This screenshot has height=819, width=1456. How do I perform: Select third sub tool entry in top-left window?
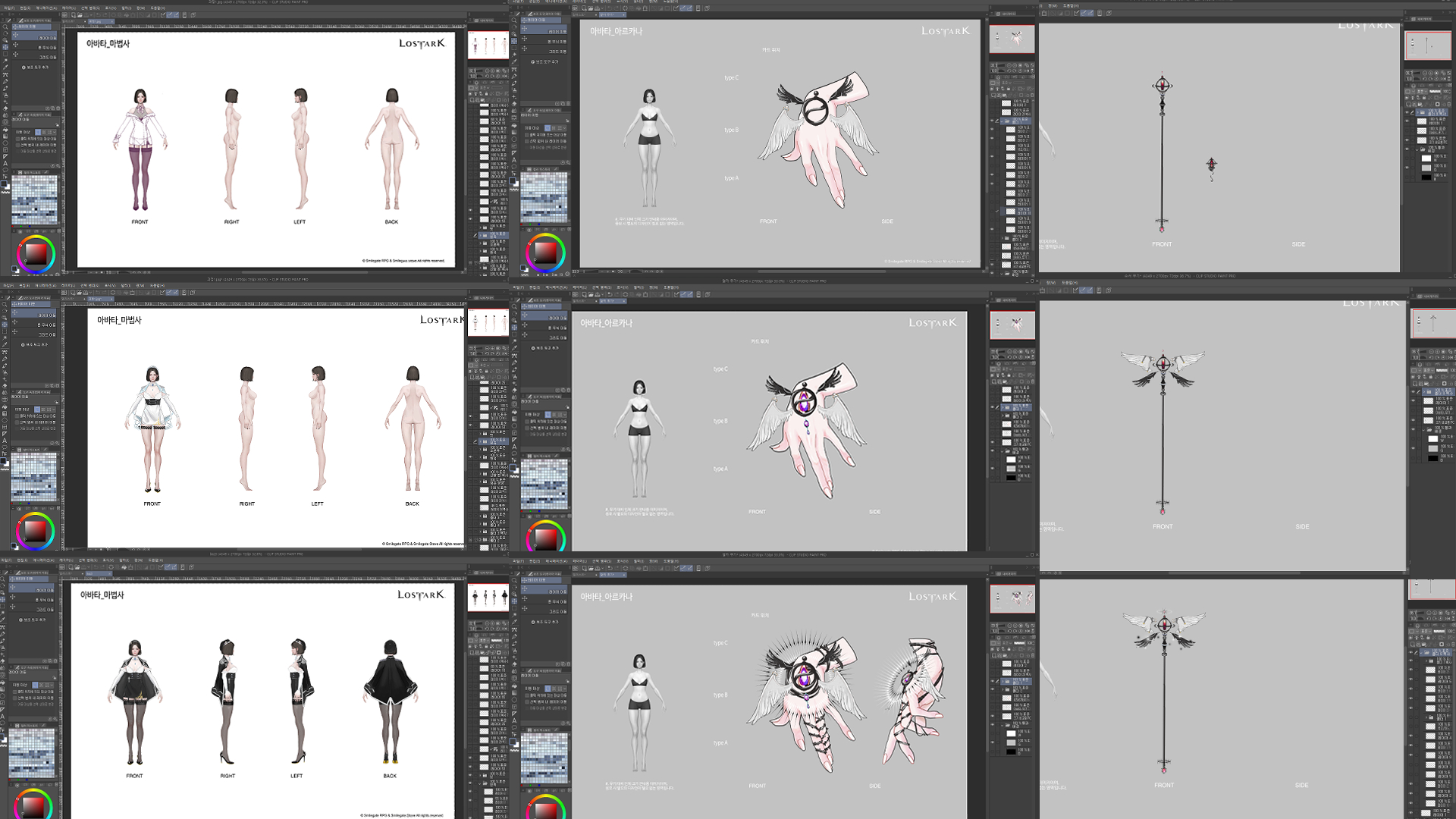[x=34, y=55]
